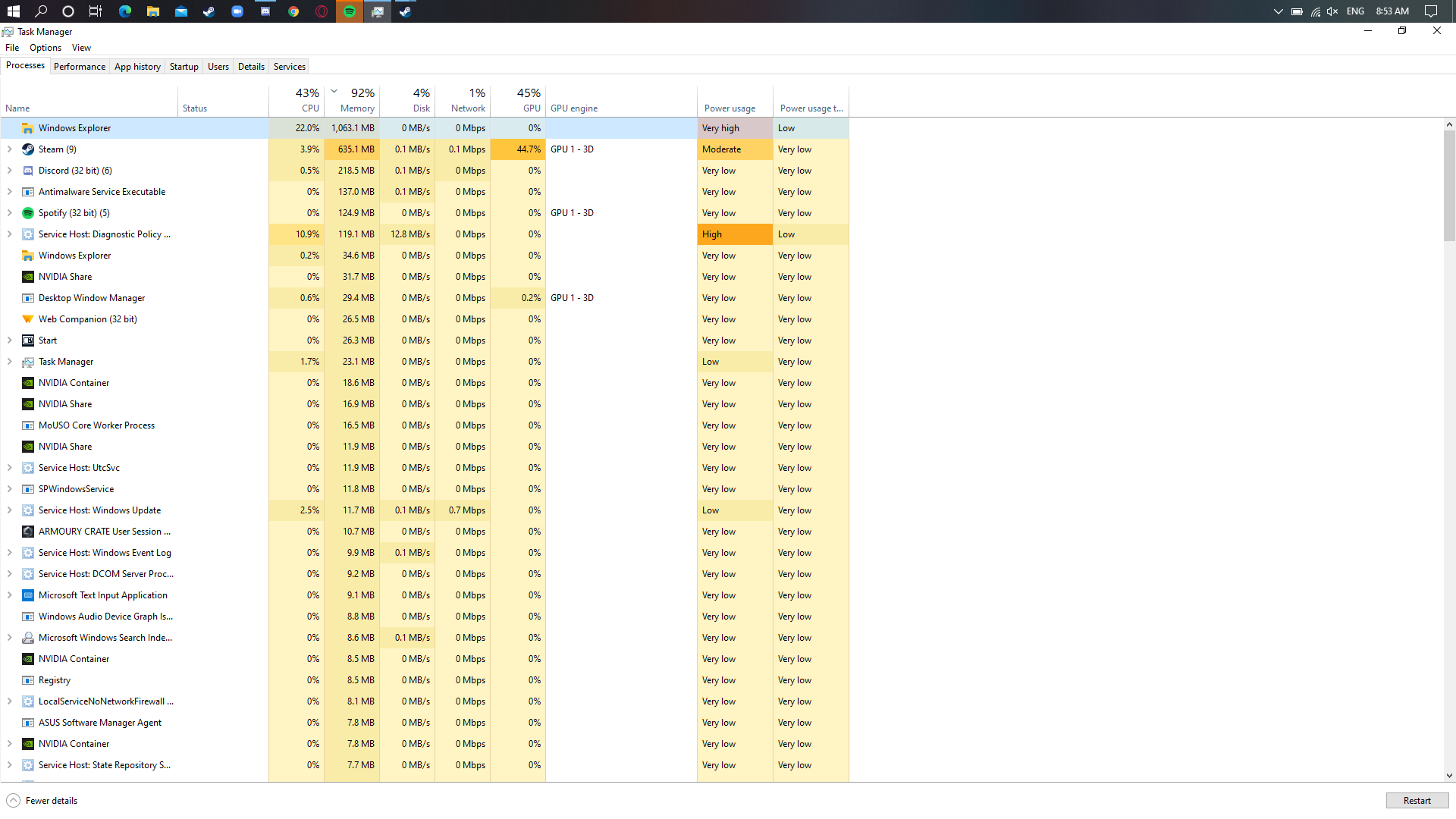Click the highlighted Windows Explorer process icon

pyautogui.click(x=28, y=128)
